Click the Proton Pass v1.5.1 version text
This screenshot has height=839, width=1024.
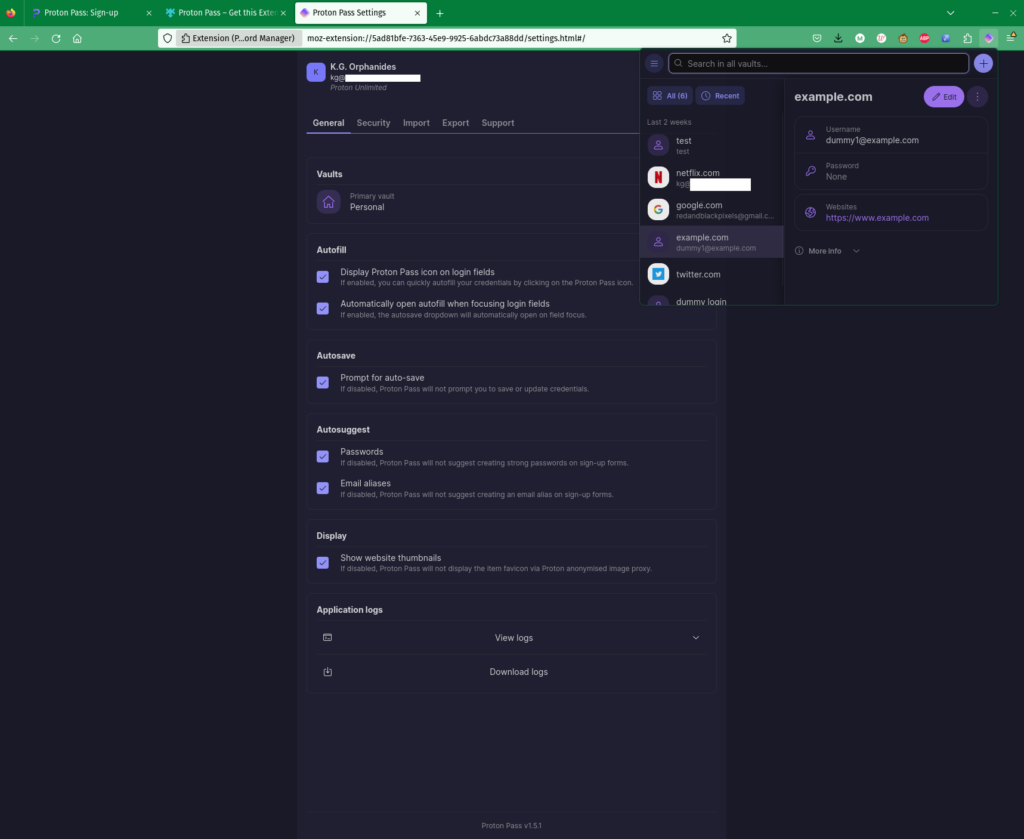pos(511,825)
